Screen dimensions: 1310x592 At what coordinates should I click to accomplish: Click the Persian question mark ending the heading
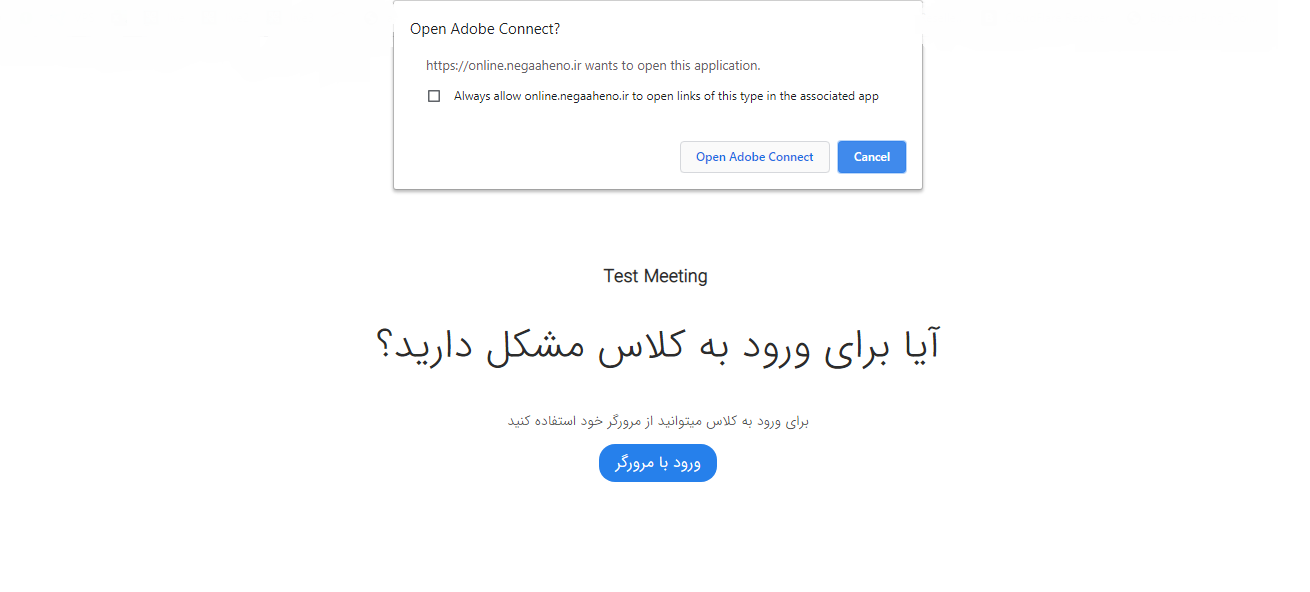click(384, 346)
